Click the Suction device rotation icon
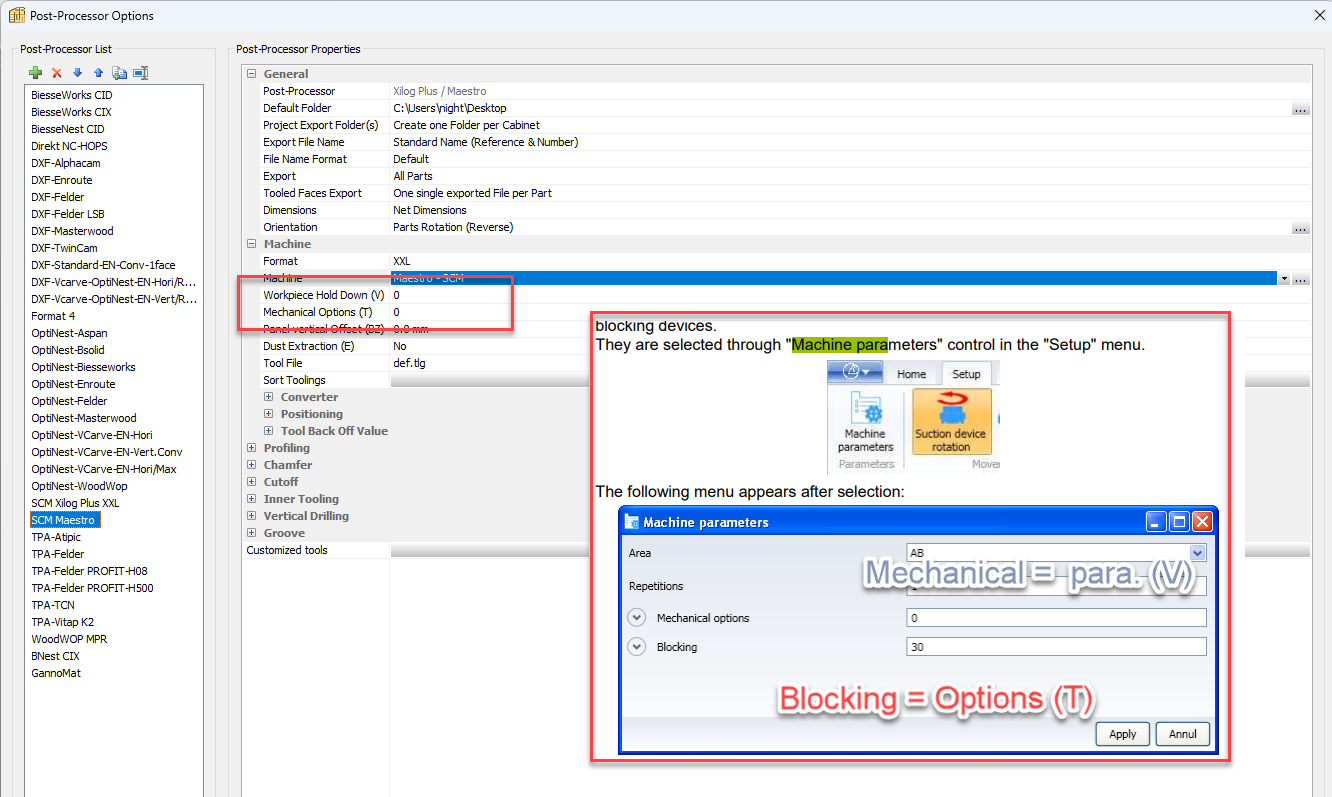The width and height of the screenshot is (1332, 797). (x=951, y=421)
